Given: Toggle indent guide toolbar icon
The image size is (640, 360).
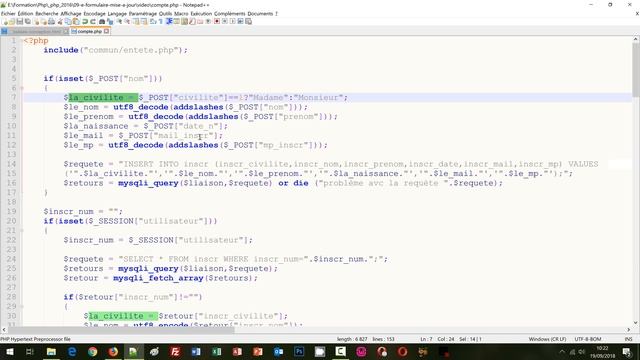Looking at the screenshot, I should (169, 21).
